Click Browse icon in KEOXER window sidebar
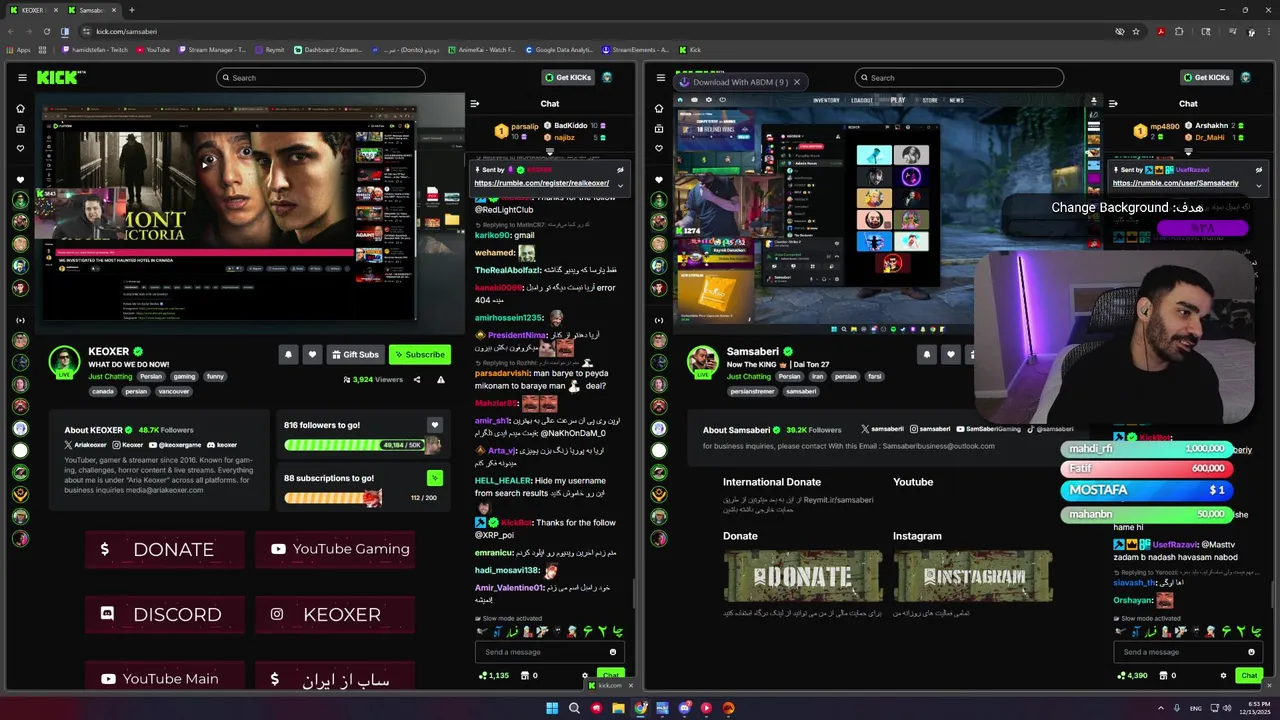This screenshot has width=1280, height=720. tap(20, 128)
